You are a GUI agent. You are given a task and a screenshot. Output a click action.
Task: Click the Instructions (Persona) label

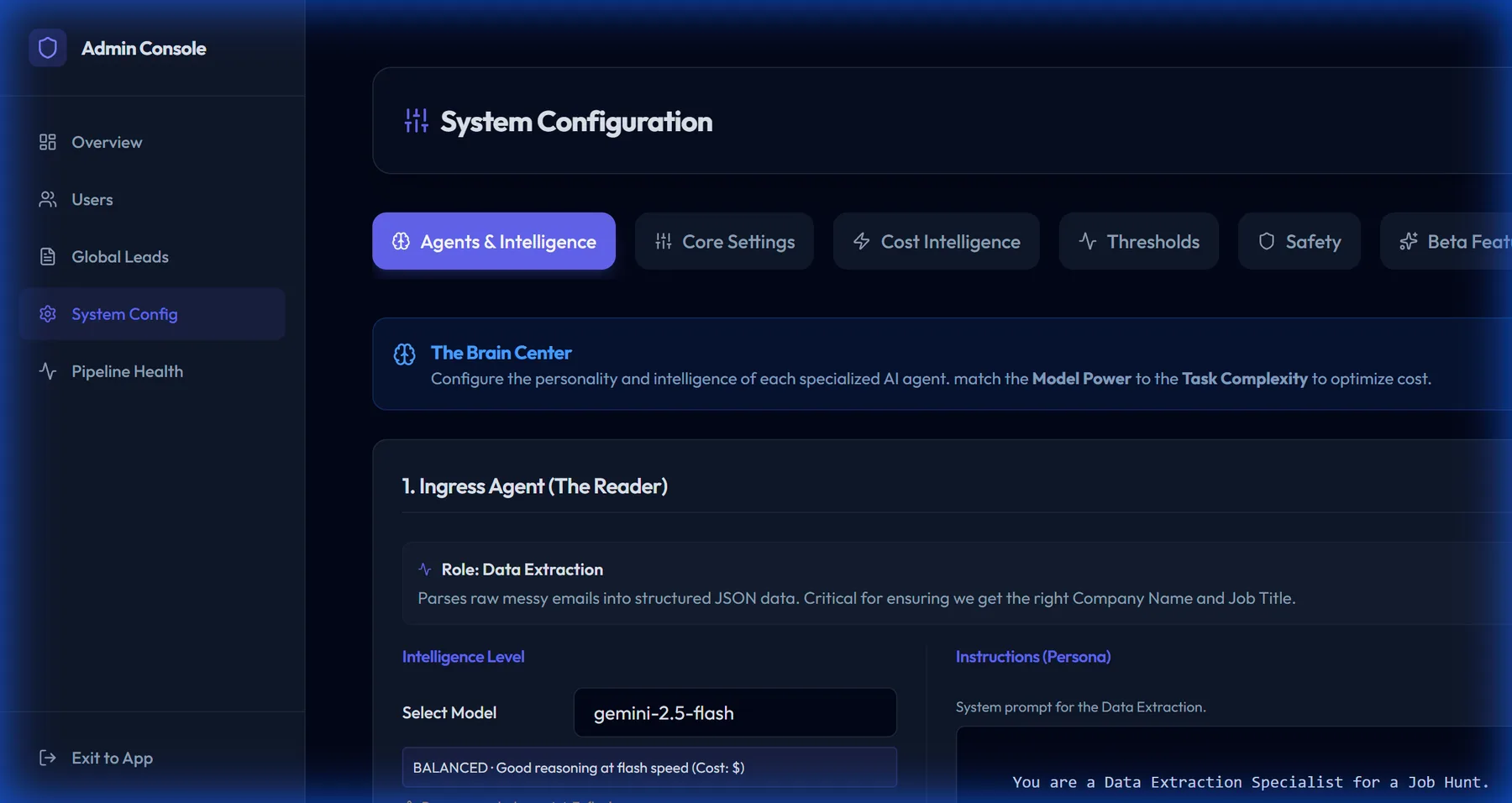pyautogui.click(x=1033, y=656)
